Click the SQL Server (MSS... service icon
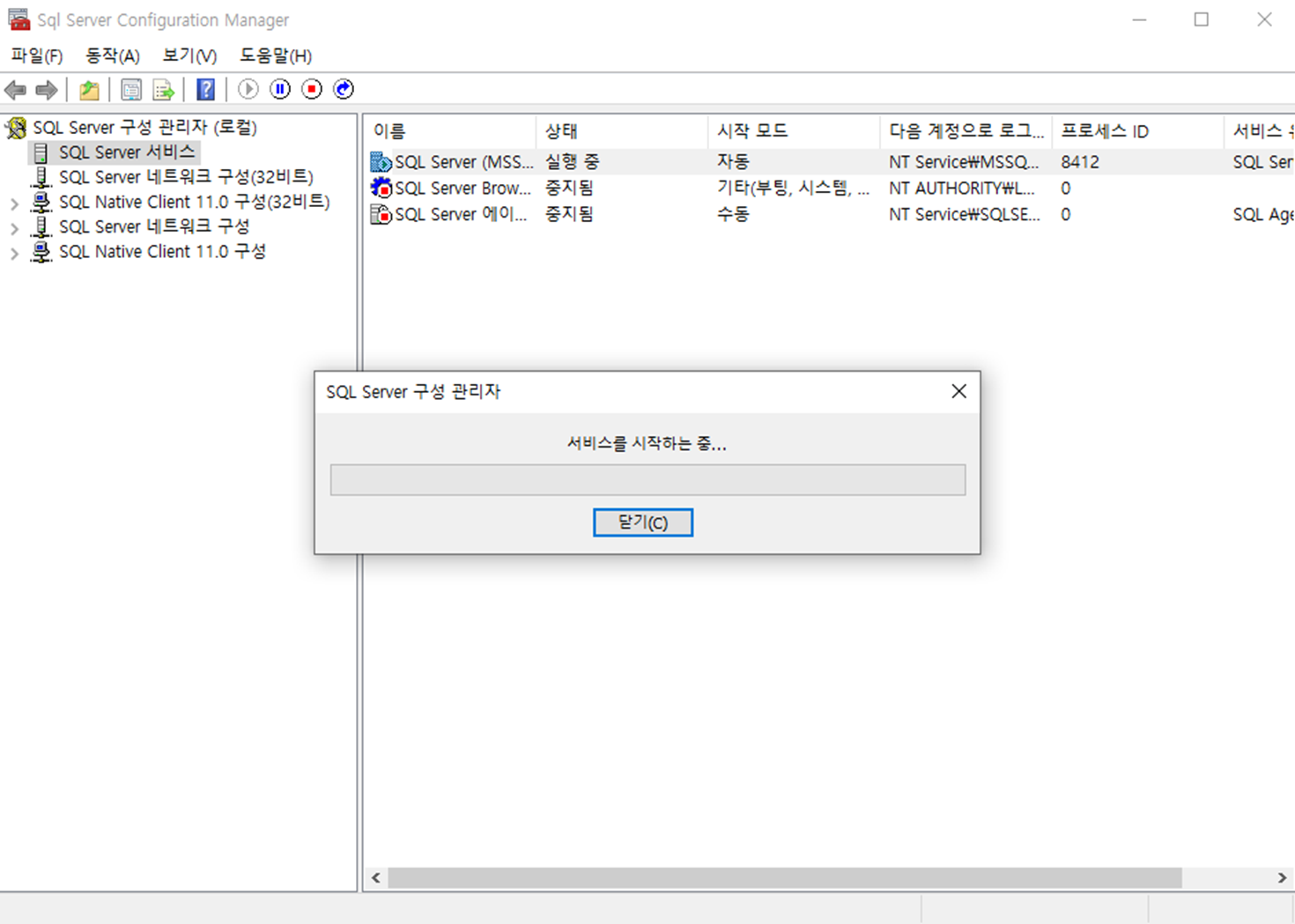Screen dimensions: 1295x924 (381, 162)
